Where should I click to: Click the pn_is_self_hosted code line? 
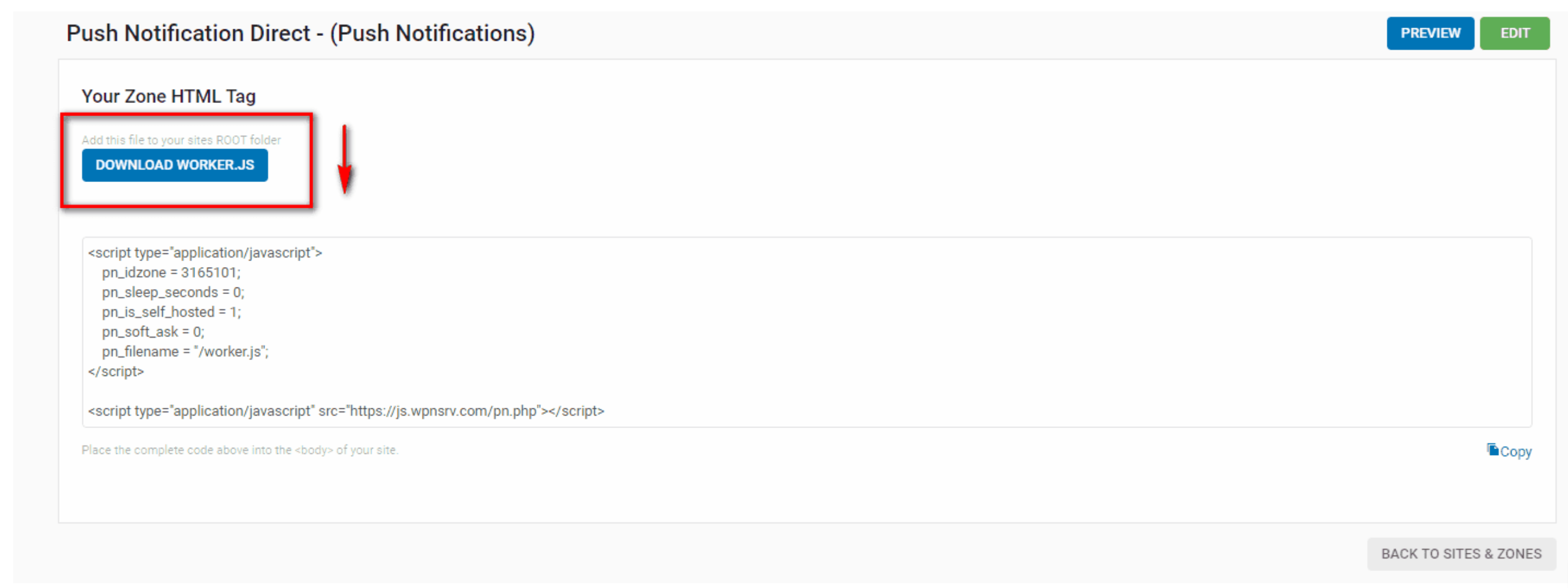[x=171, y=312]
